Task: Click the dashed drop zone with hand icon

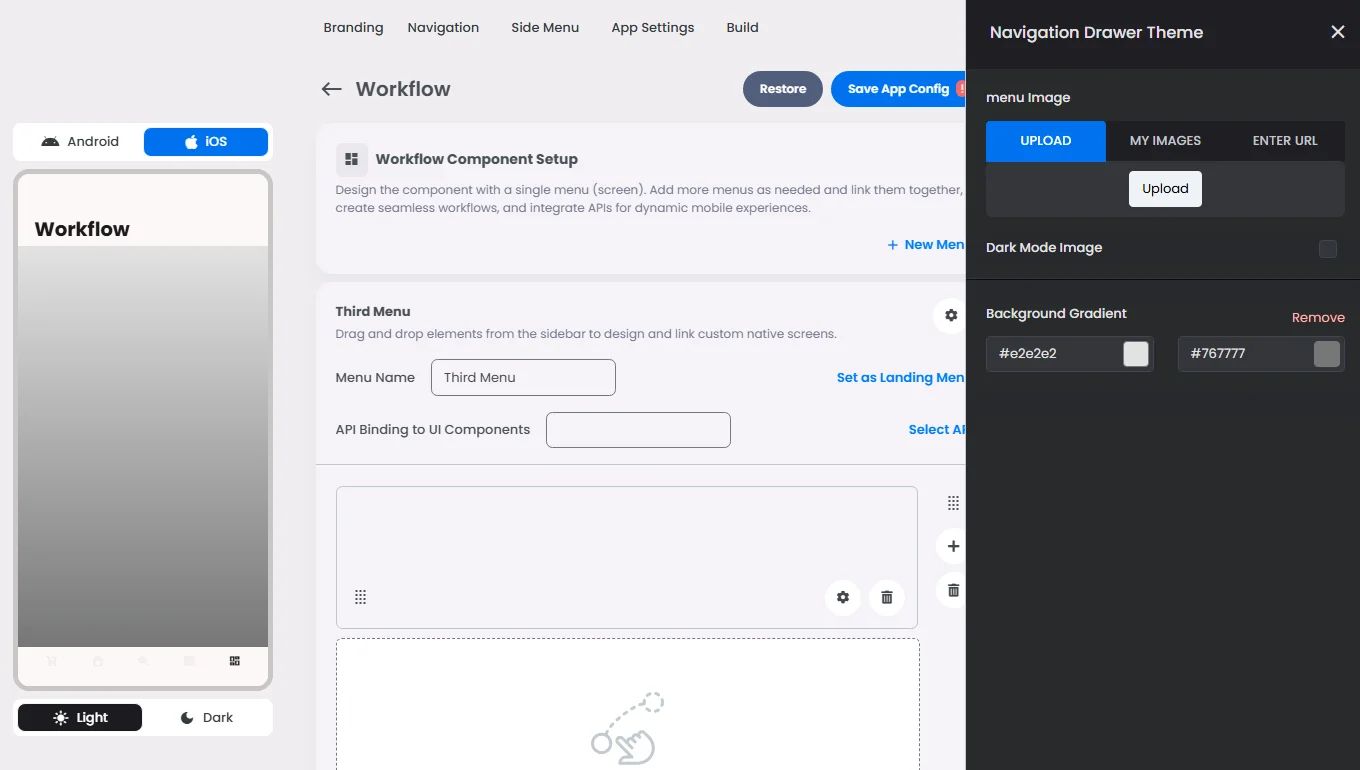Action: click(x=628, y=704)
